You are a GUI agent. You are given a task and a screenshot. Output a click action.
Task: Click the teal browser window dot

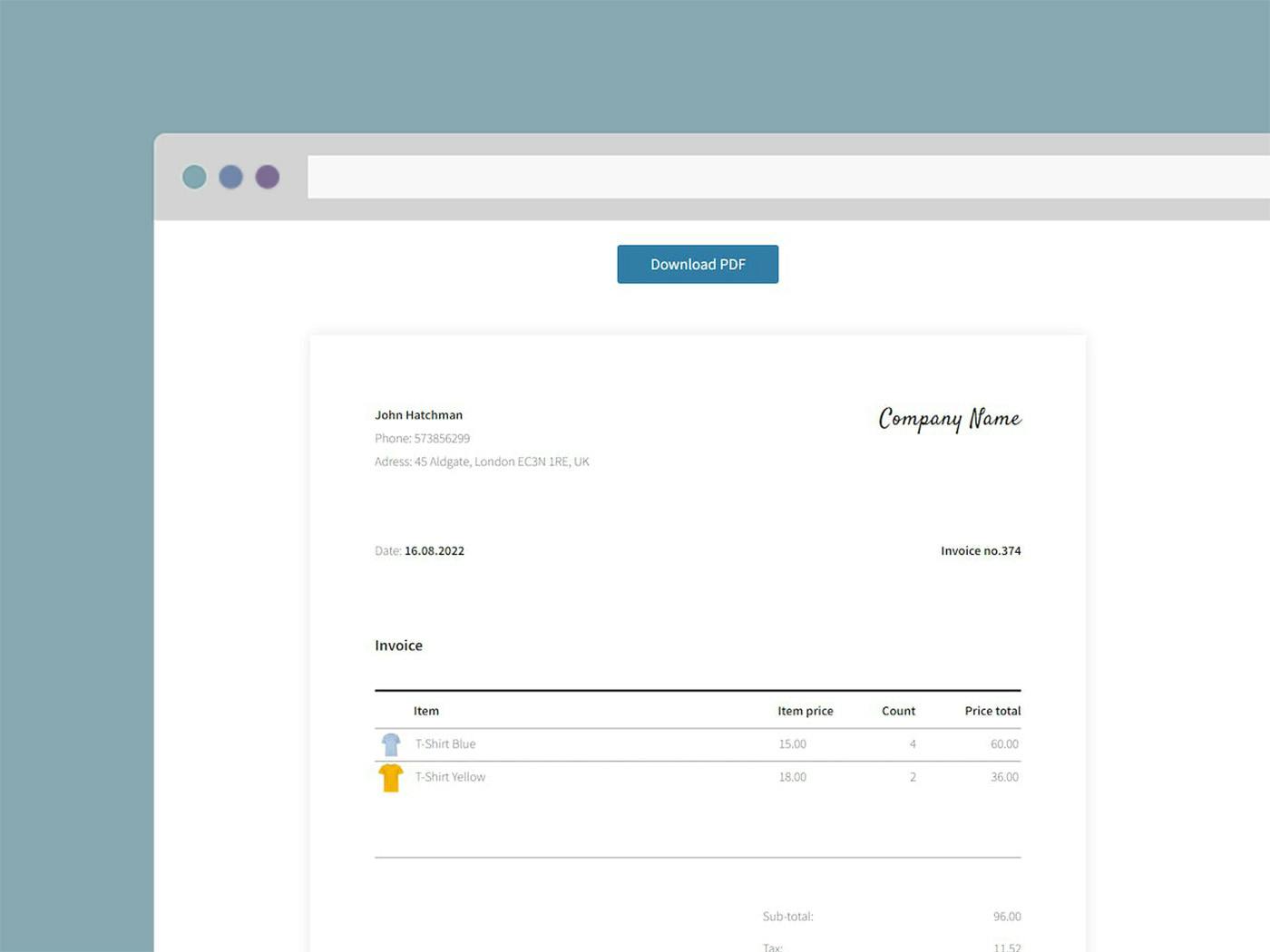tap(194, 177)
